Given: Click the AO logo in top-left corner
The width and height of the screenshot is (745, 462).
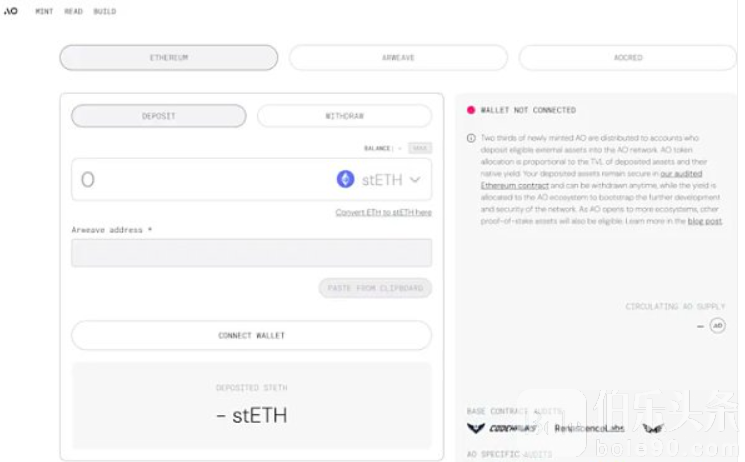Looking at the screenshot, I should tap(10, 11).
